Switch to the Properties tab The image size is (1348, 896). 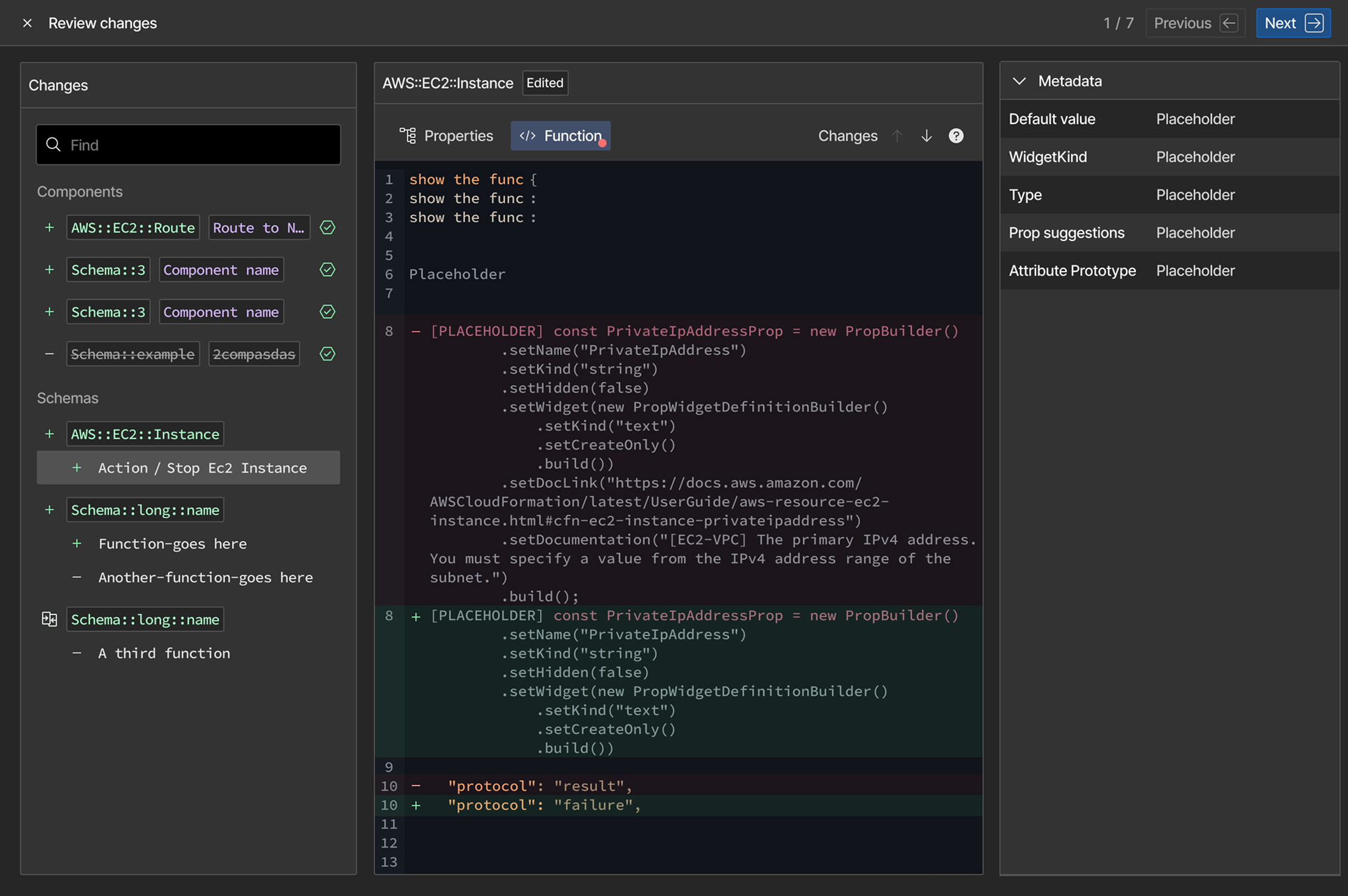tap(446, 136)
